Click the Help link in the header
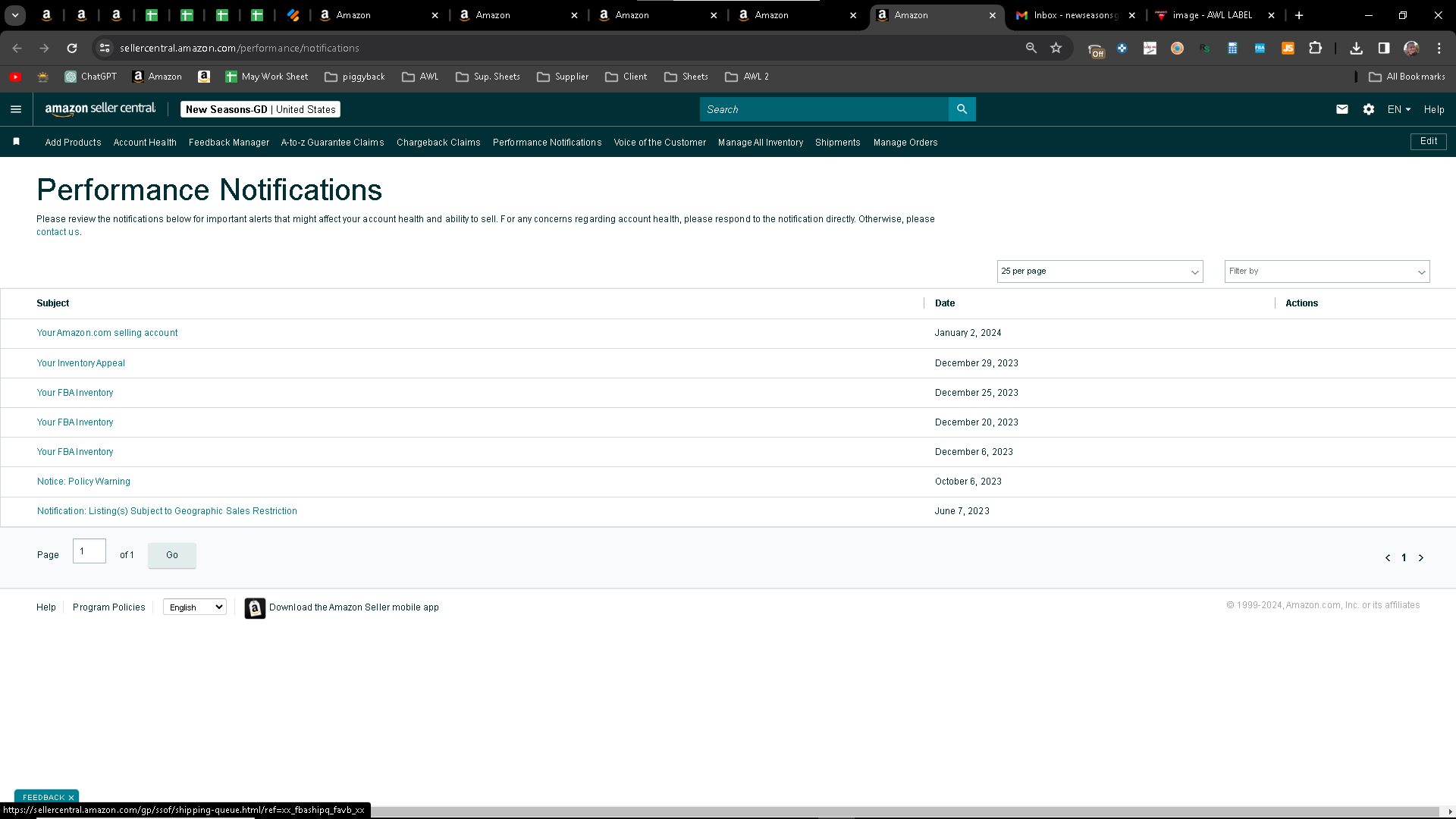1456x819 pixels. click(1434, 109)
